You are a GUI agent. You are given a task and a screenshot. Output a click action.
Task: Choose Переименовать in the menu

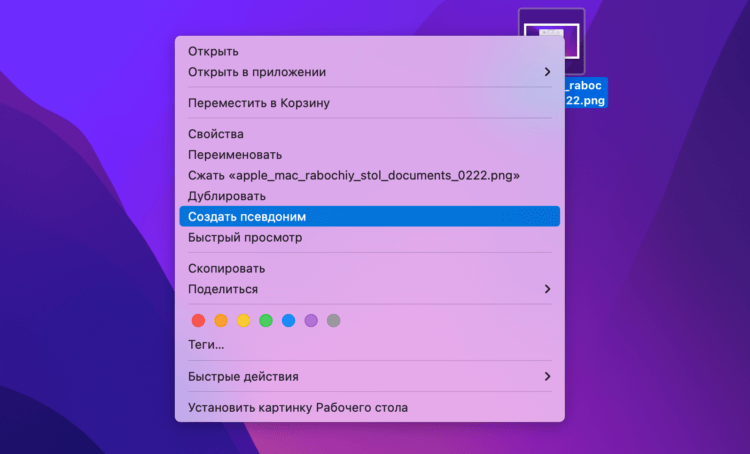(369, 155)
